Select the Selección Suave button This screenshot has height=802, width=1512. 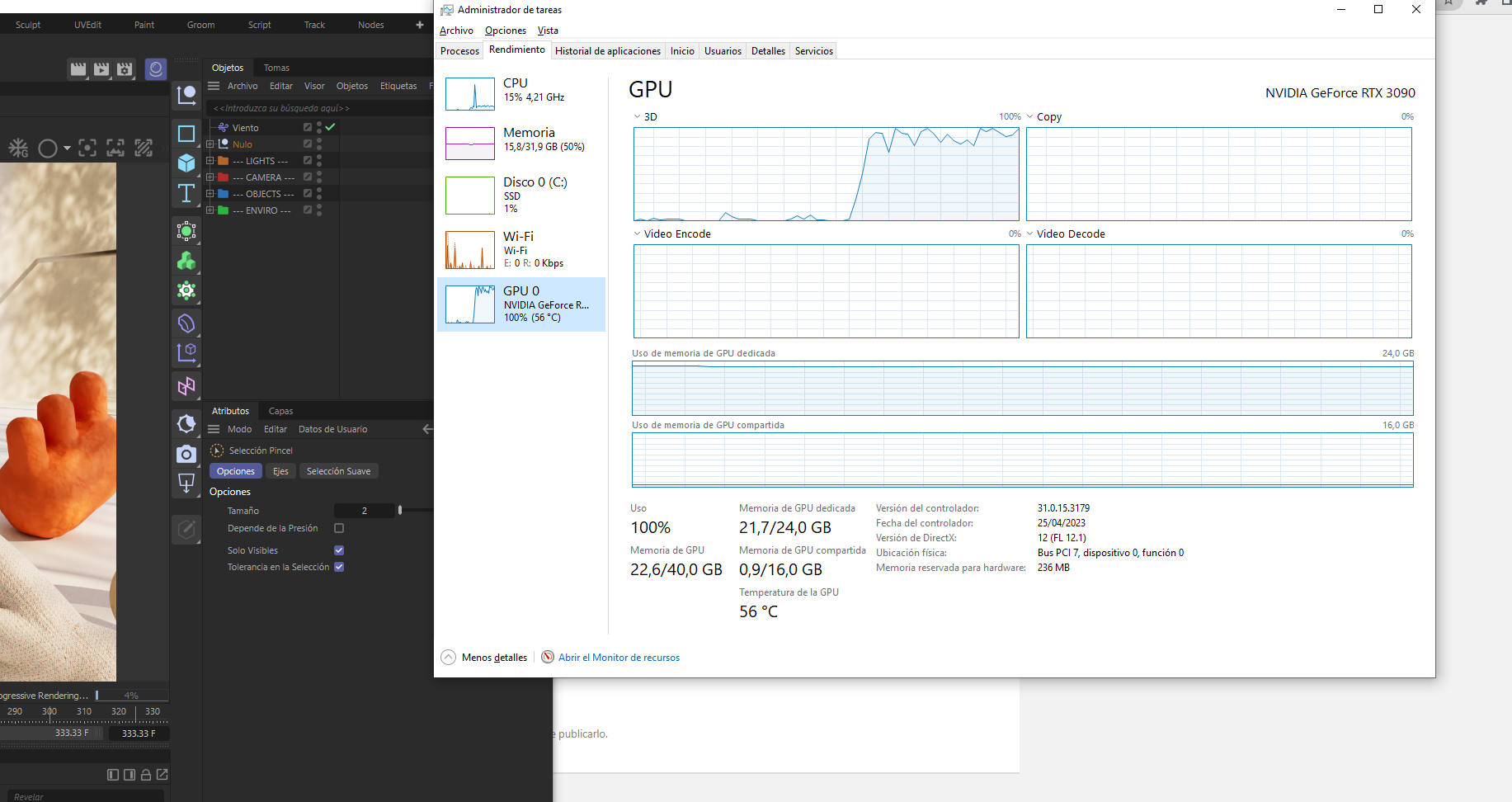pos(338,471)
